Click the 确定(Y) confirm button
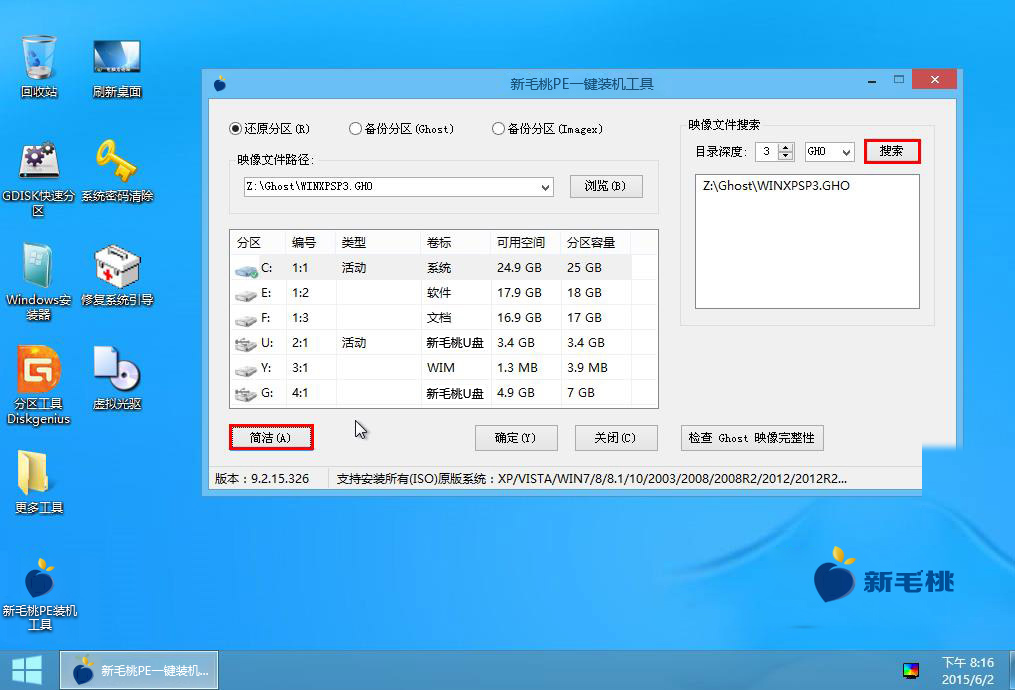The image size is (1015, 690). pos(516,438)
